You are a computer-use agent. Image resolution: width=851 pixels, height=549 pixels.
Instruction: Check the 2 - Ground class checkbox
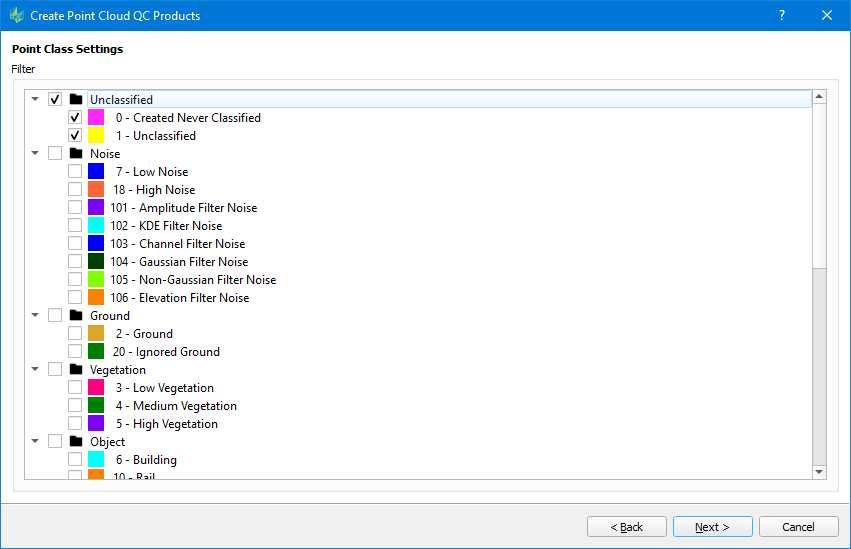[x=75, y=334]
